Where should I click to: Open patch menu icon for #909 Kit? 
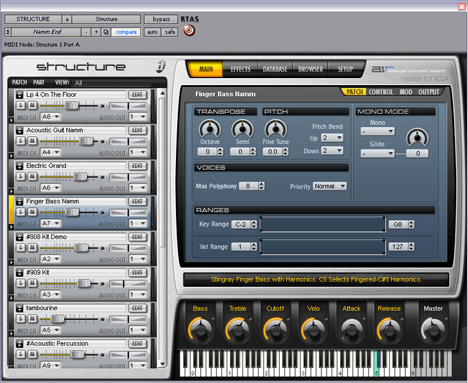(19, 273)
